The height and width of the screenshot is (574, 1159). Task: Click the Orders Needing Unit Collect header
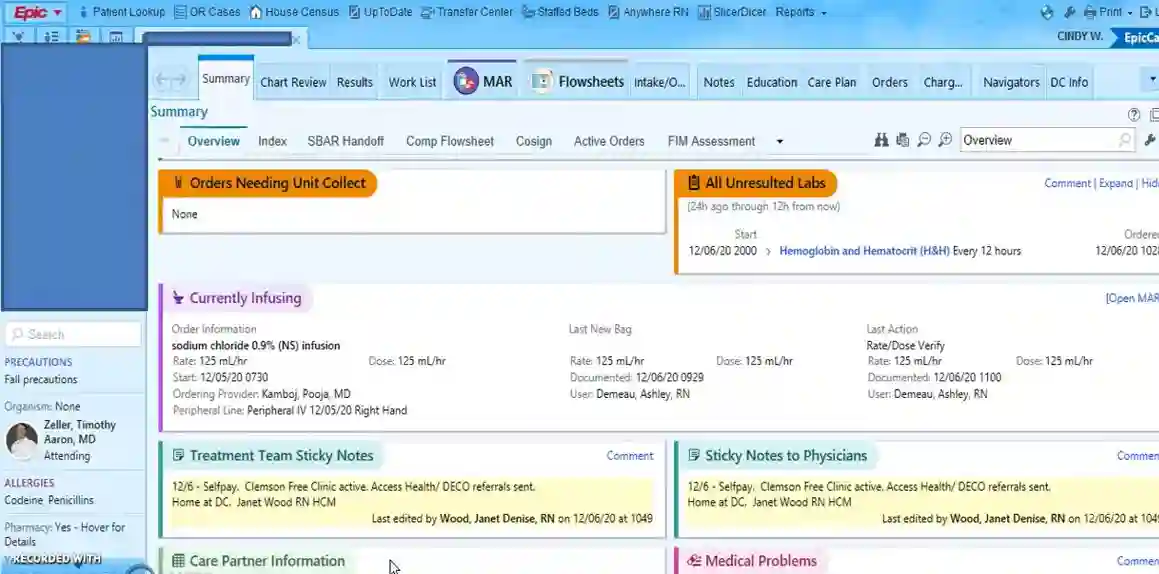(269, 183)
